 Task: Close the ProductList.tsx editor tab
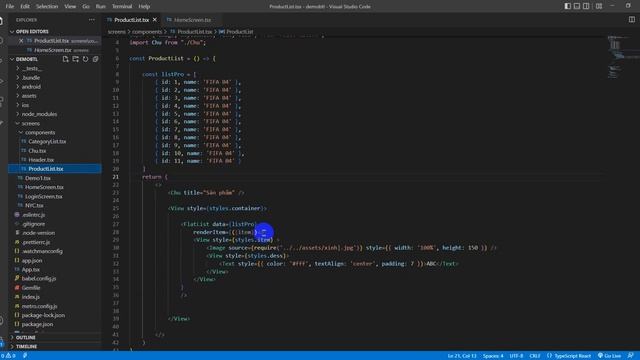click(155, 20)
